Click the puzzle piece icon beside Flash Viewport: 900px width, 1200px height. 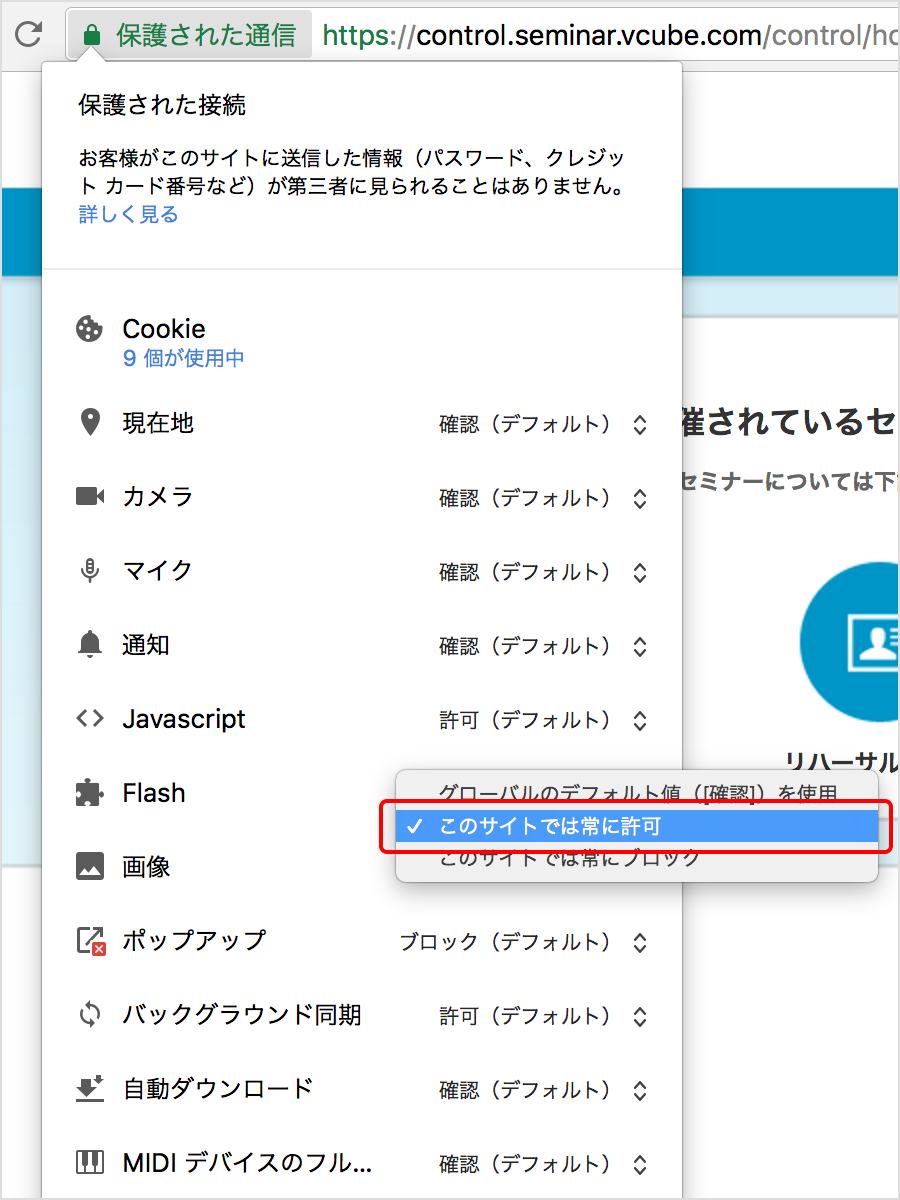point(90,793)
